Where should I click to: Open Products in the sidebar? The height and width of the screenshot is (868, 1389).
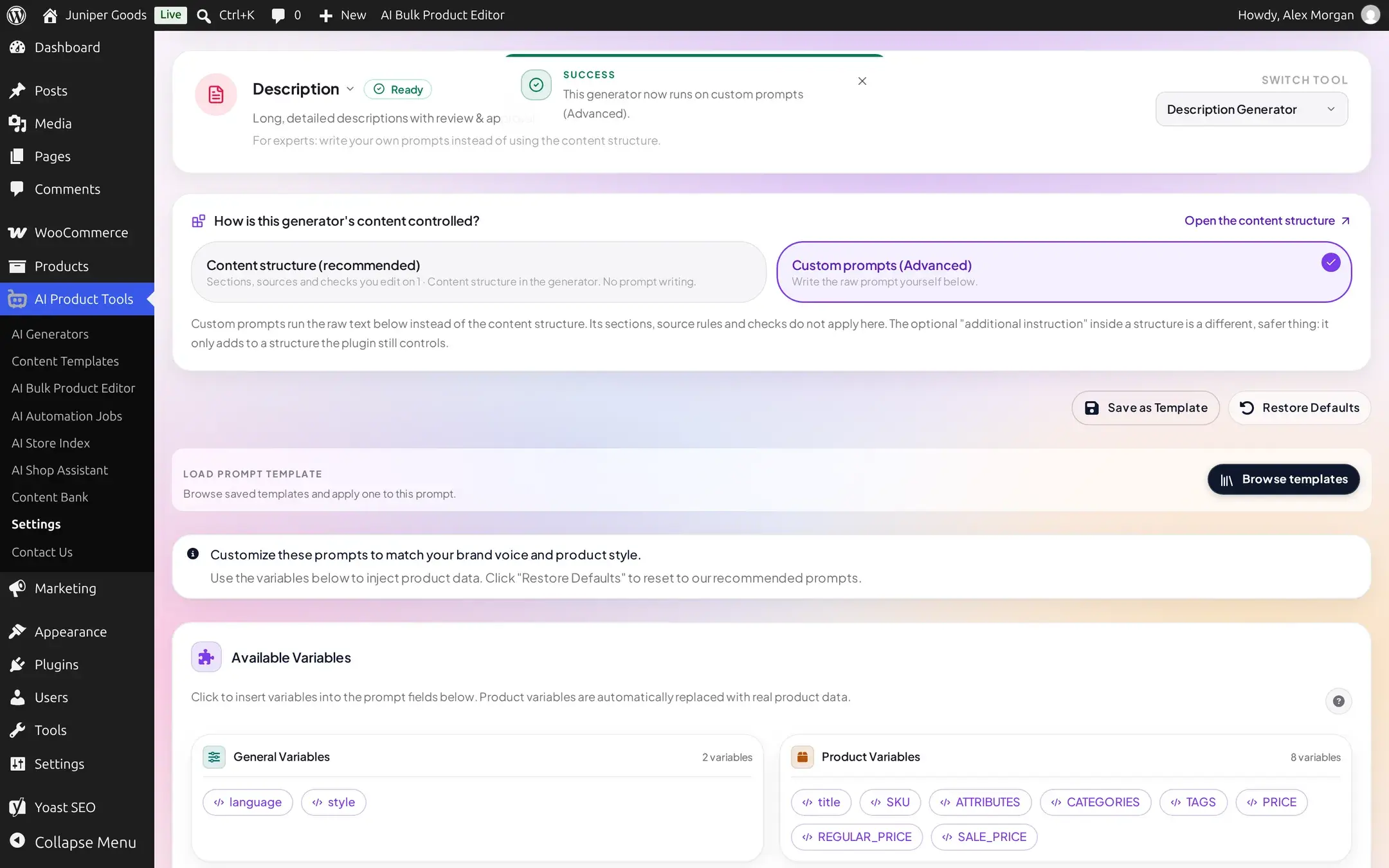click(x=77, y=266)
